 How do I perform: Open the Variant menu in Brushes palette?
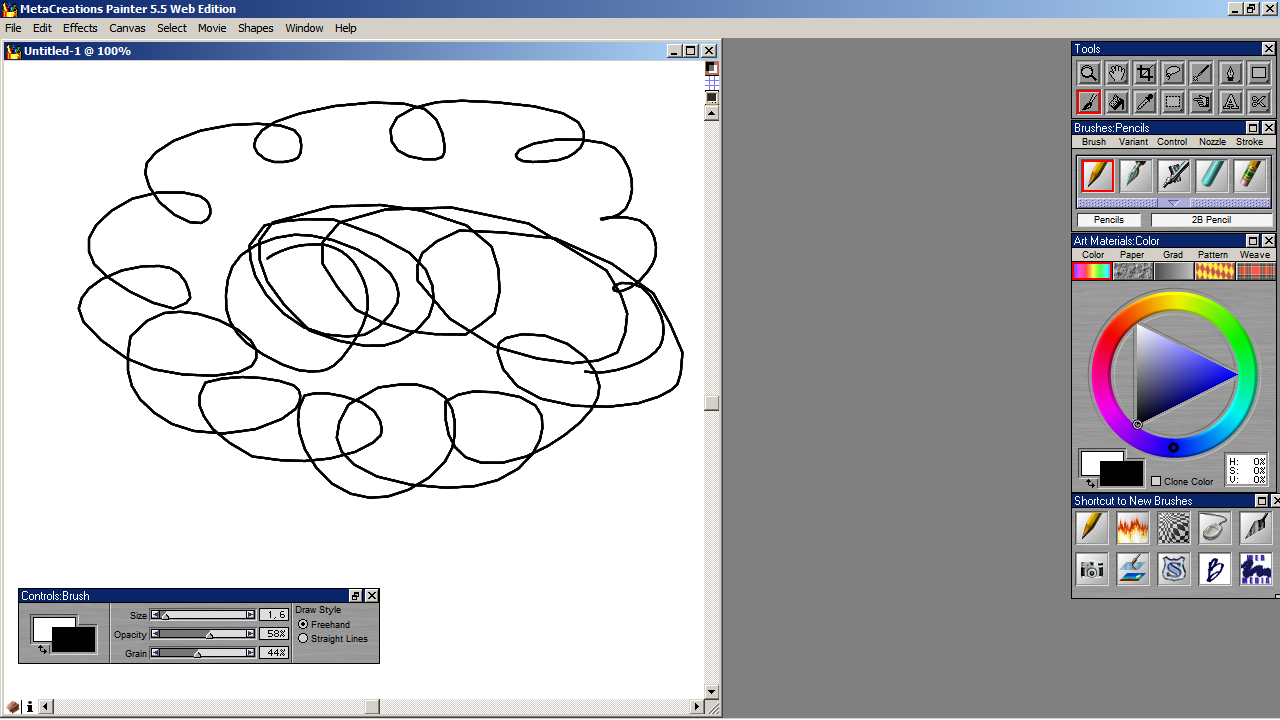point(1133,142)
